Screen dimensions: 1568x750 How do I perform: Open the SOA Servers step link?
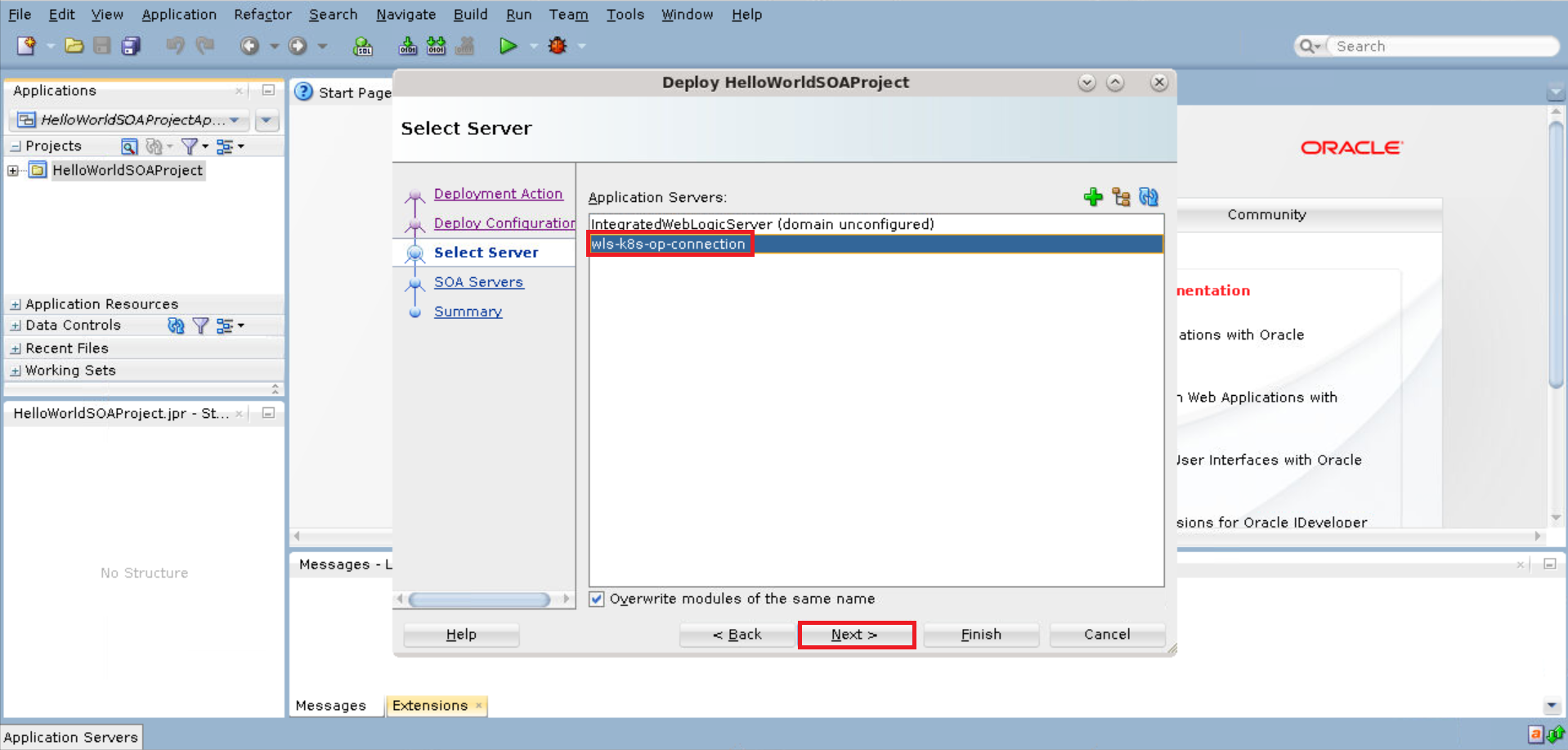point(478,282)
